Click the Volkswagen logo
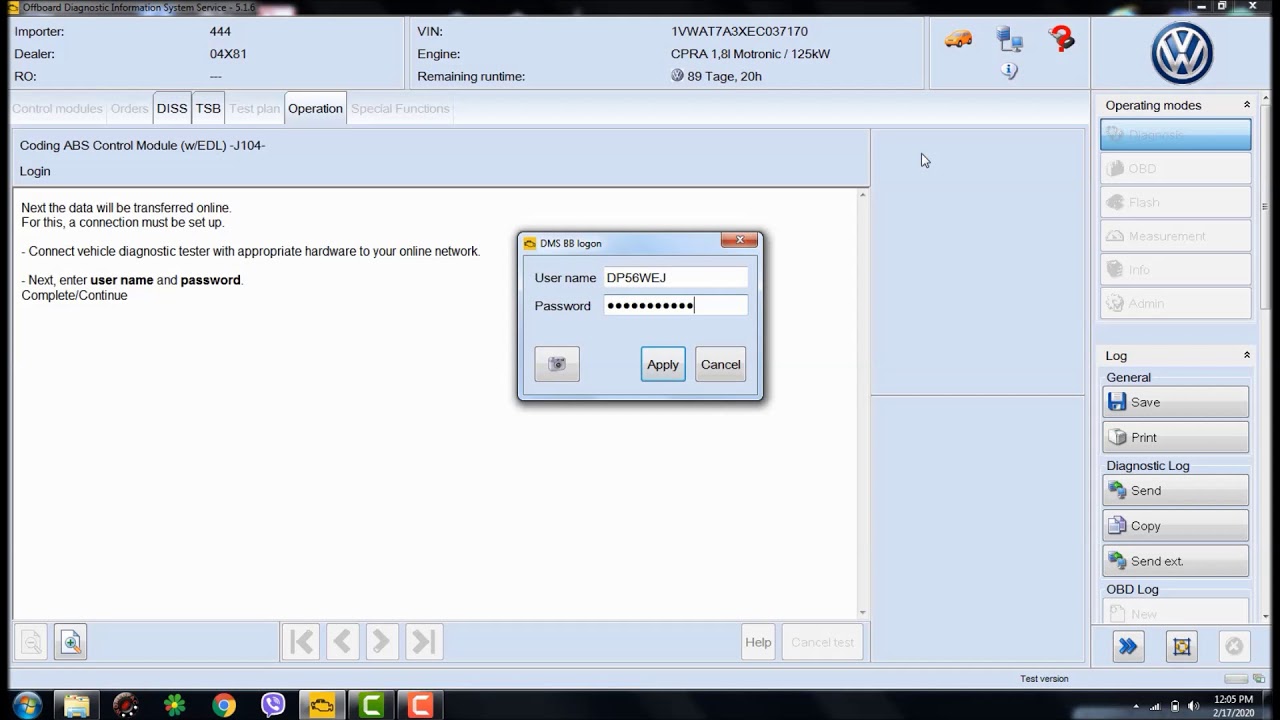The height and width of the screenshot is (720, 1280). pyautogui.click(x=1182, y=54)
